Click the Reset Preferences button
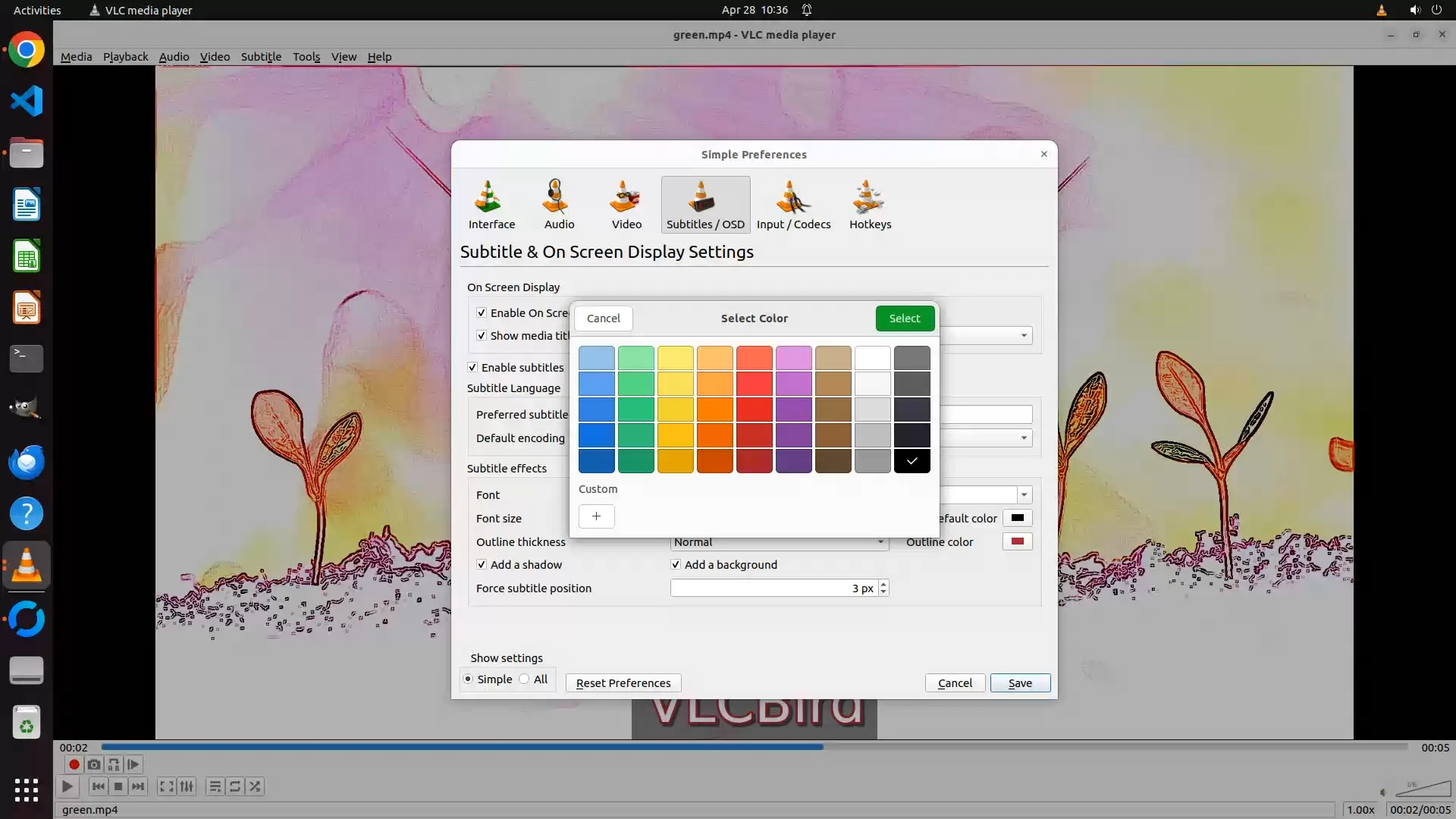Screen dimensions: 1456x819 click(x=623, y=683)
